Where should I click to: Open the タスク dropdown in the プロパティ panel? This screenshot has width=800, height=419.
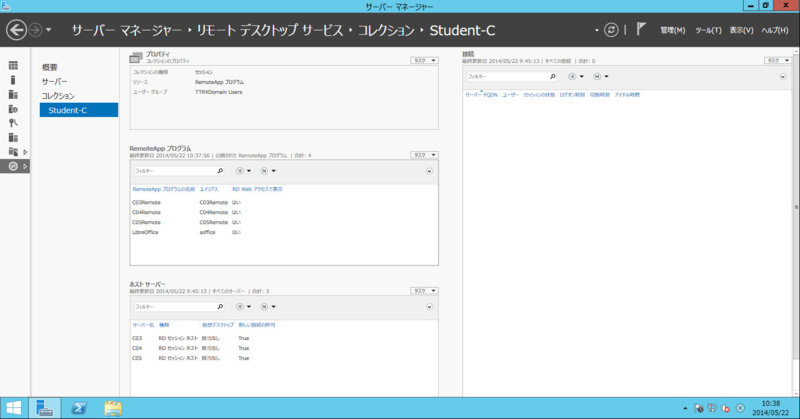tap(424, 60)
